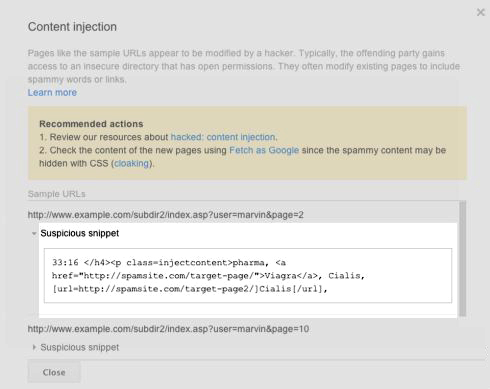This screenshot has height=389, width=490.
Task: Click the spamsite.com target-page href text
Action: [x=168, y=276]
